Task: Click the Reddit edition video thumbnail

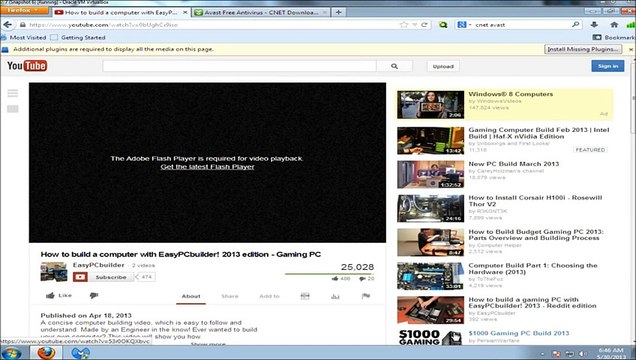Action: [x=430, y=310]
